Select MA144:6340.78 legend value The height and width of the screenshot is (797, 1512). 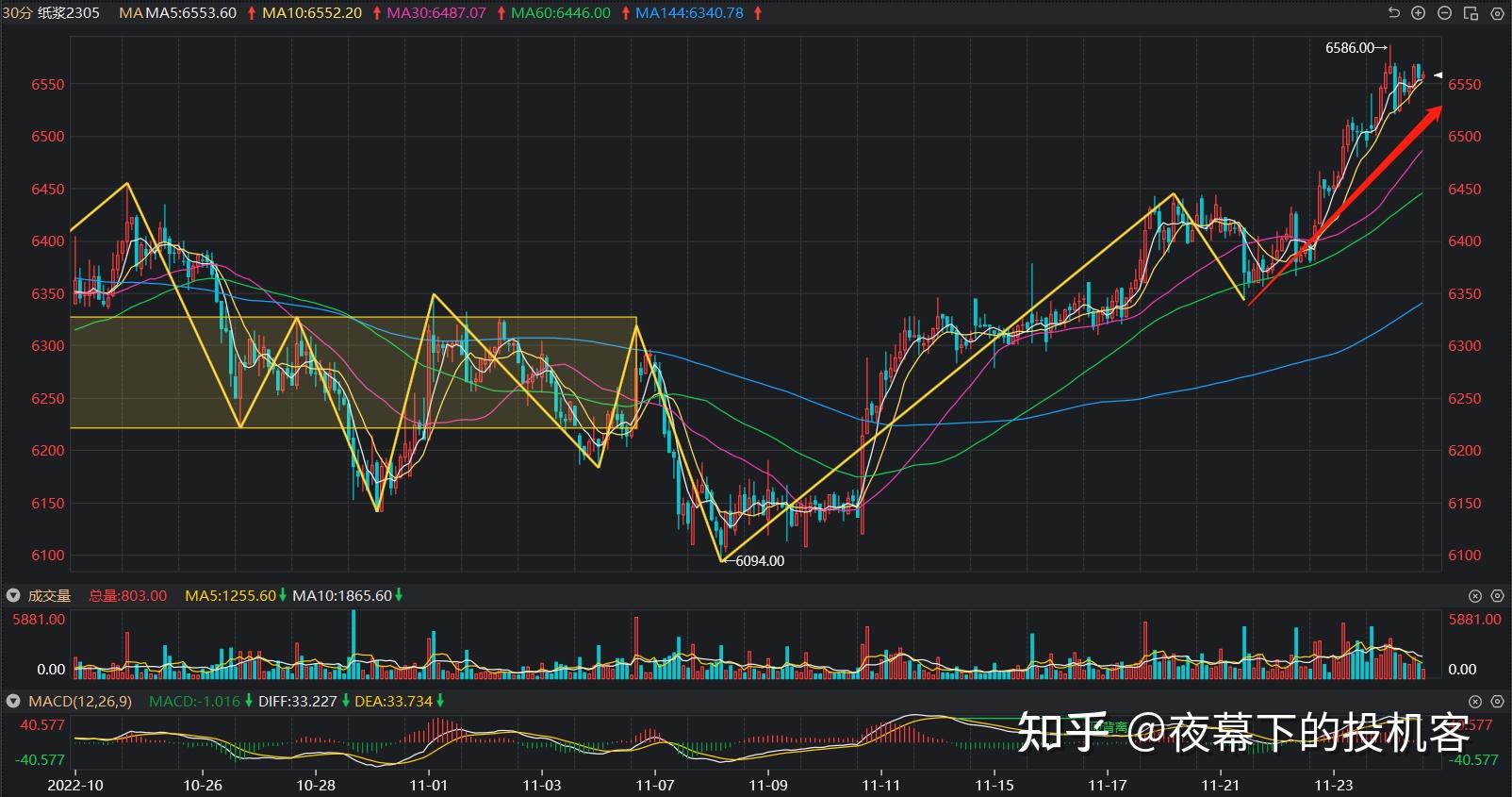(689, 13)
